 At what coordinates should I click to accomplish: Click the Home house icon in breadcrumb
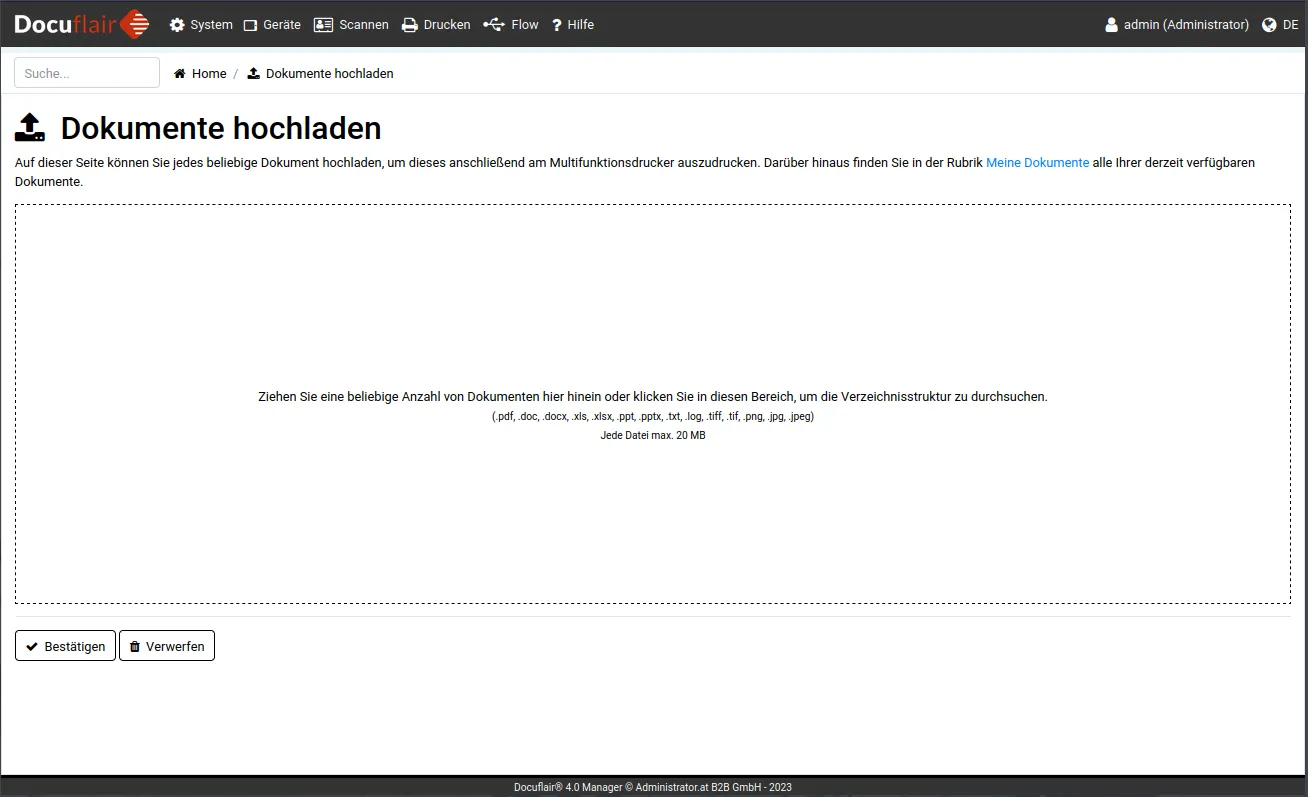point(180,74)
